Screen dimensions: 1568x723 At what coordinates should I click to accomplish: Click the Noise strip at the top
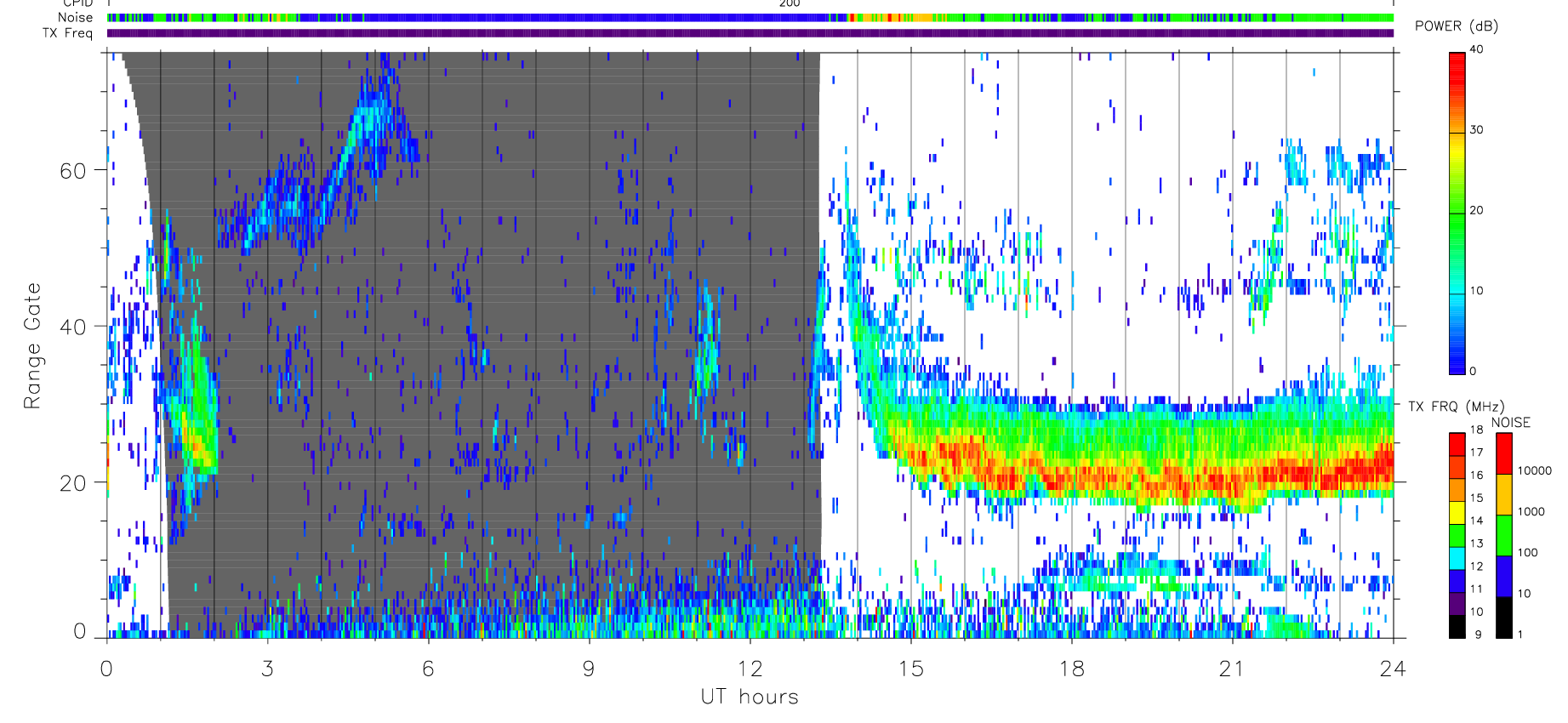pyautogui.click(x=750, y=18)
